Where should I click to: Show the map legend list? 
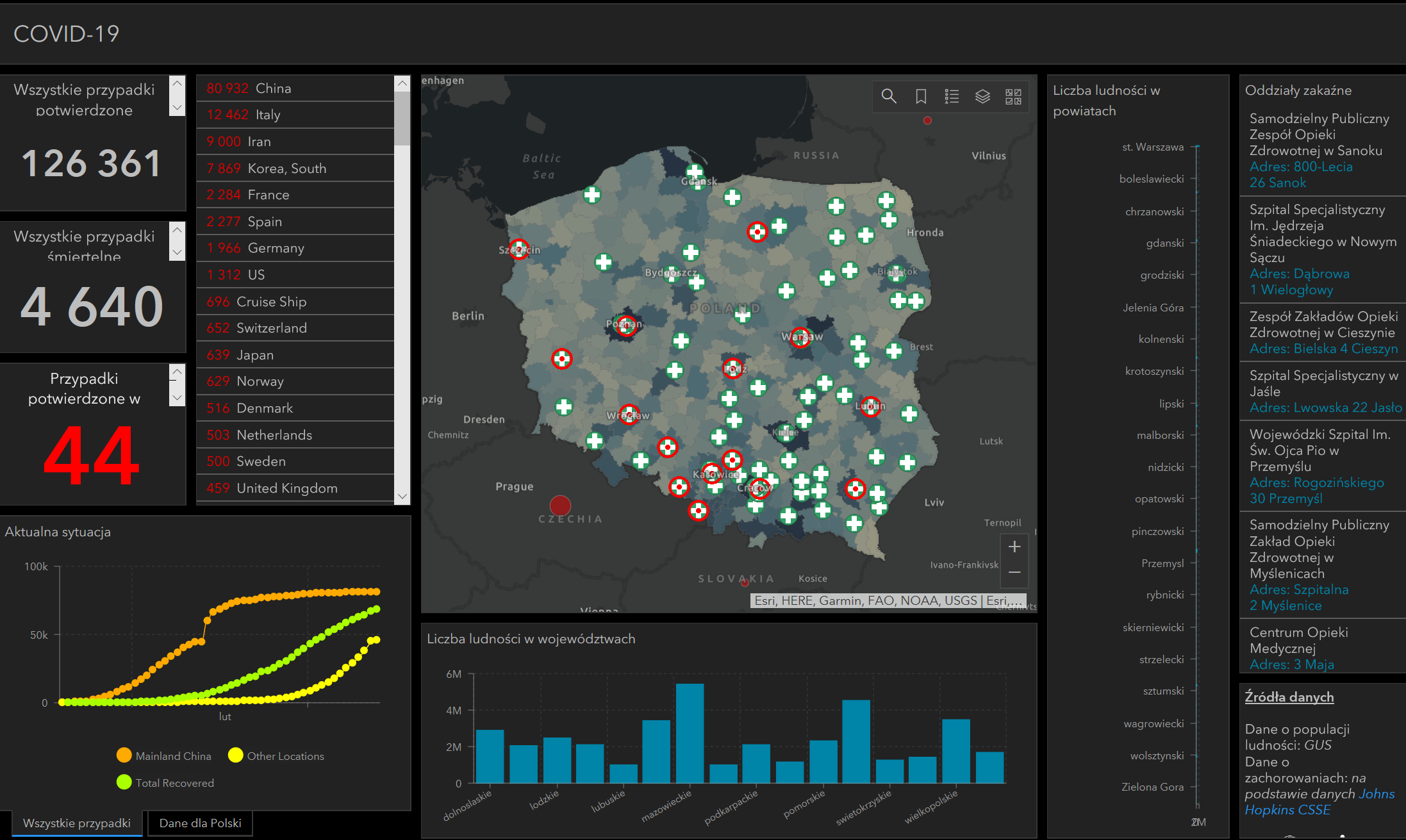(x=952, y=96)
